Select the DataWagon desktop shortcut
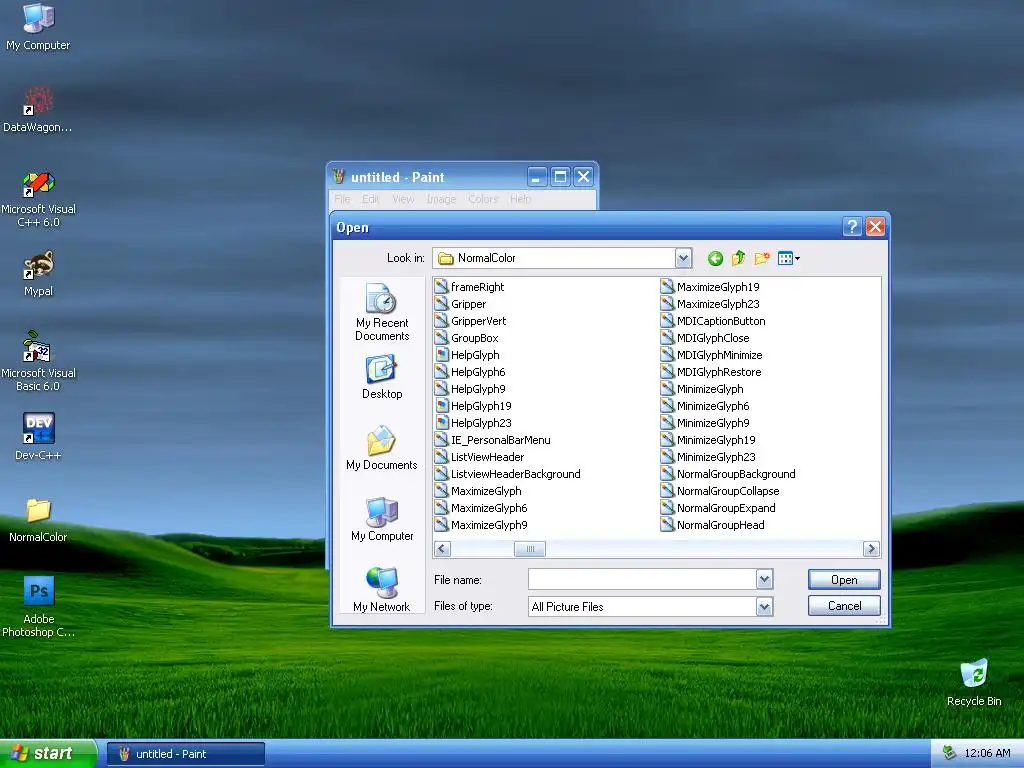 point(38,109)
